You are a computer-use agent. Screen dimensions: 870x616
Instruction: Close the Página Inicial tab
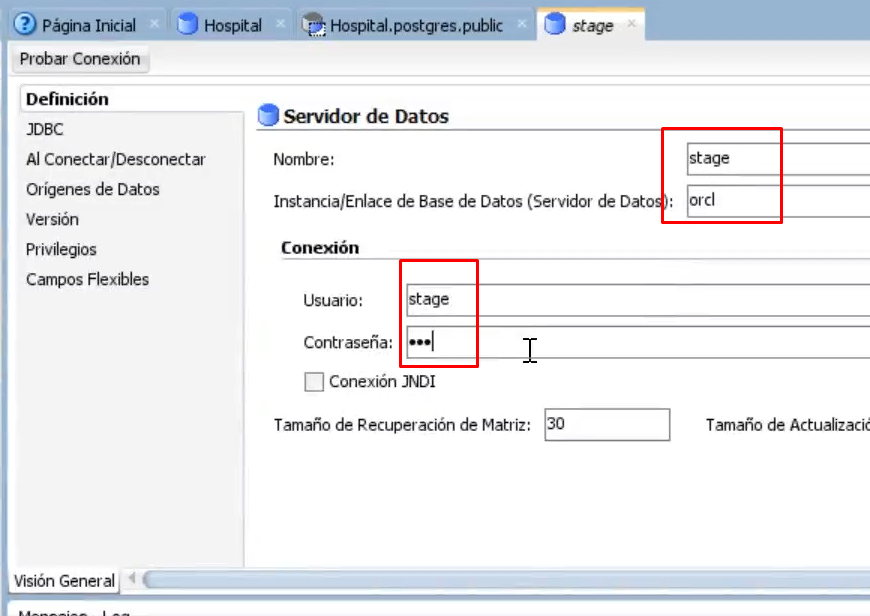click(154, 23)
